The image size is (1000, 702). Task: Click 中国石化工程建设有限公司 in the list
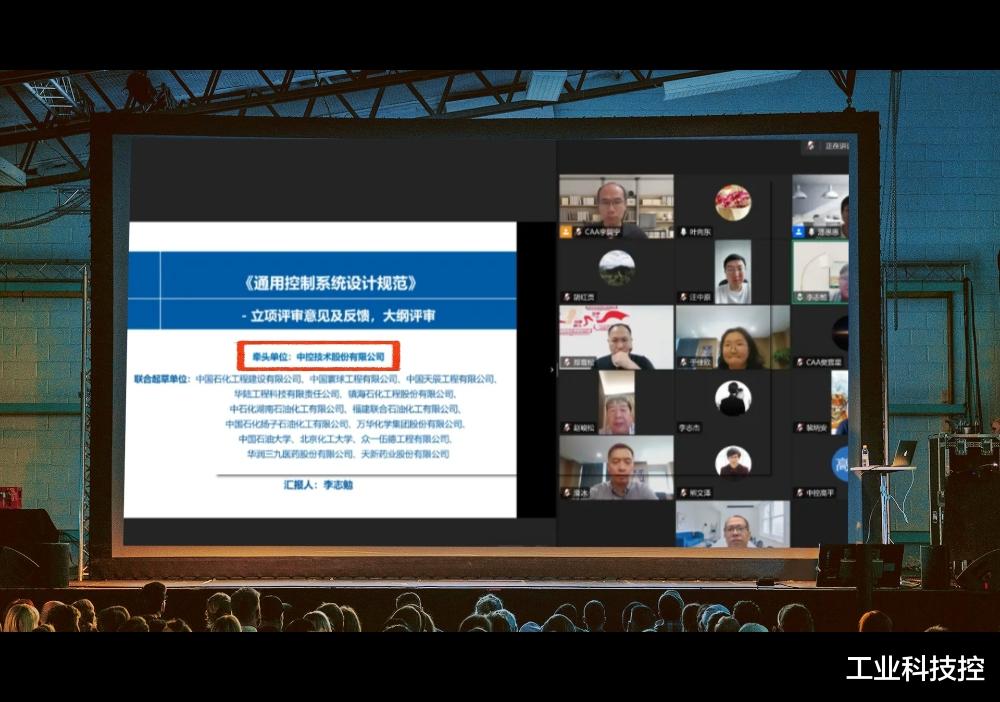pos(249,379)
